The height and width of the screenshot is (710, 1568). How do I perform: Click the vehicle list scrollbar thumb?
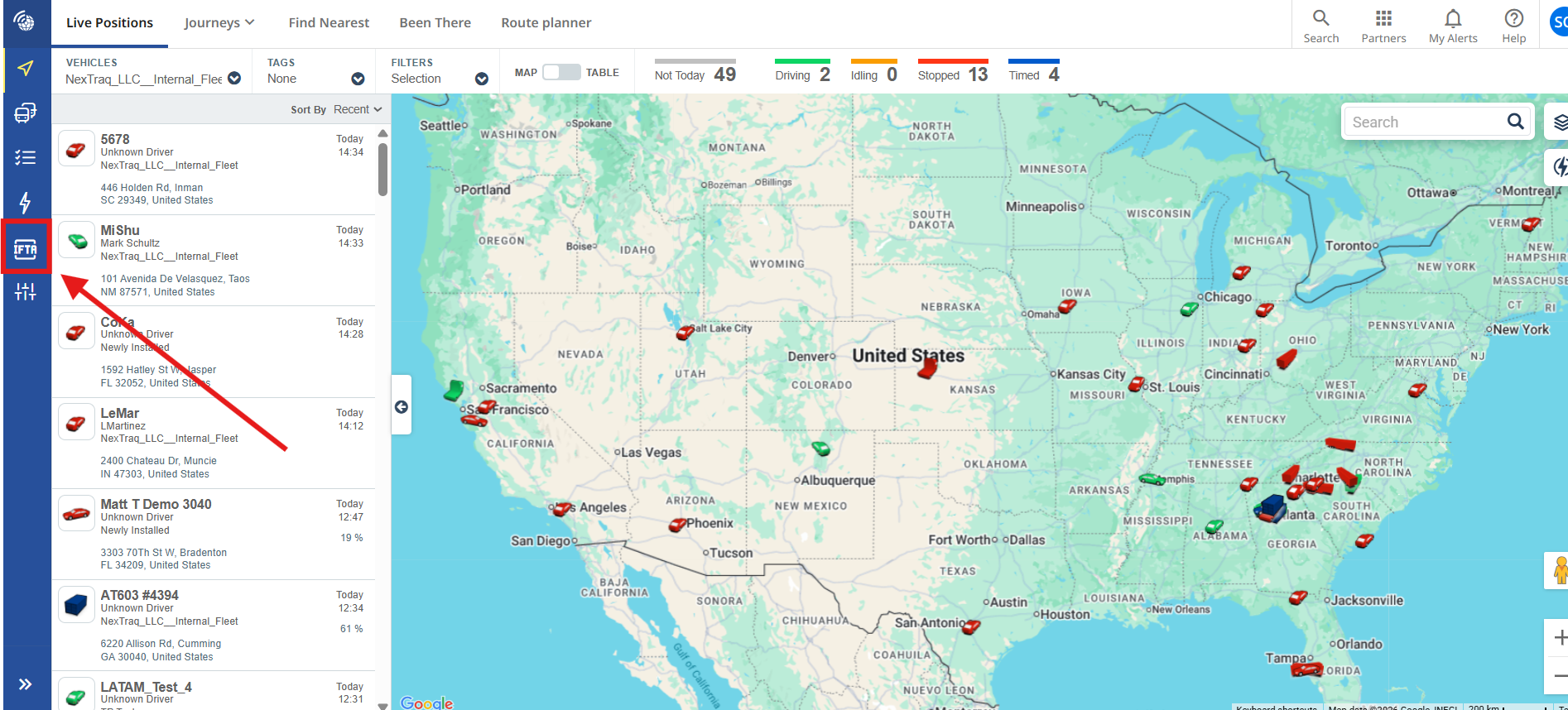[x=382, y=170]
